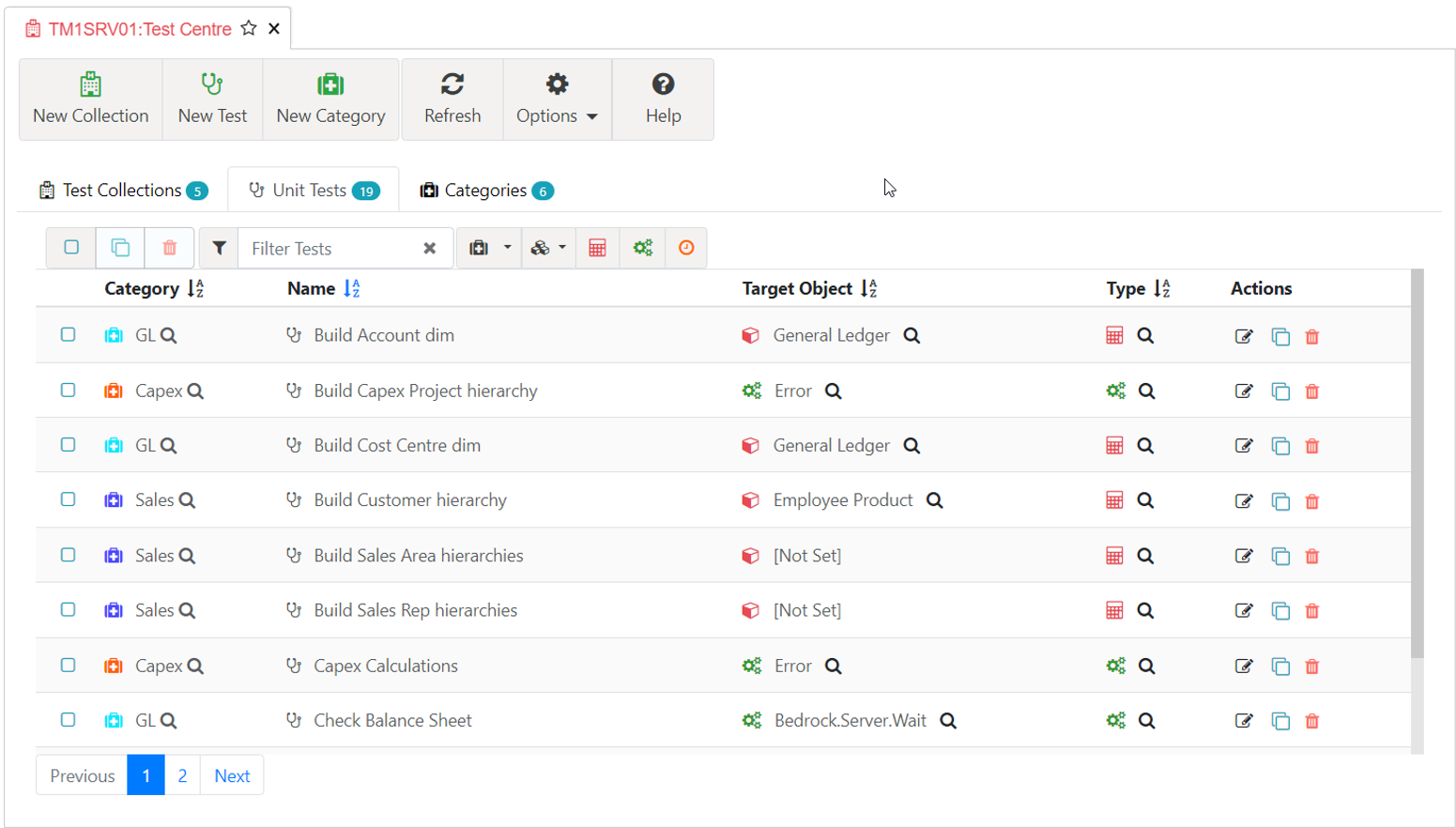The height and width of the screenshot is (828, 1456).
Task: Go to page 2 of tests
Action: tap(182, 775)
